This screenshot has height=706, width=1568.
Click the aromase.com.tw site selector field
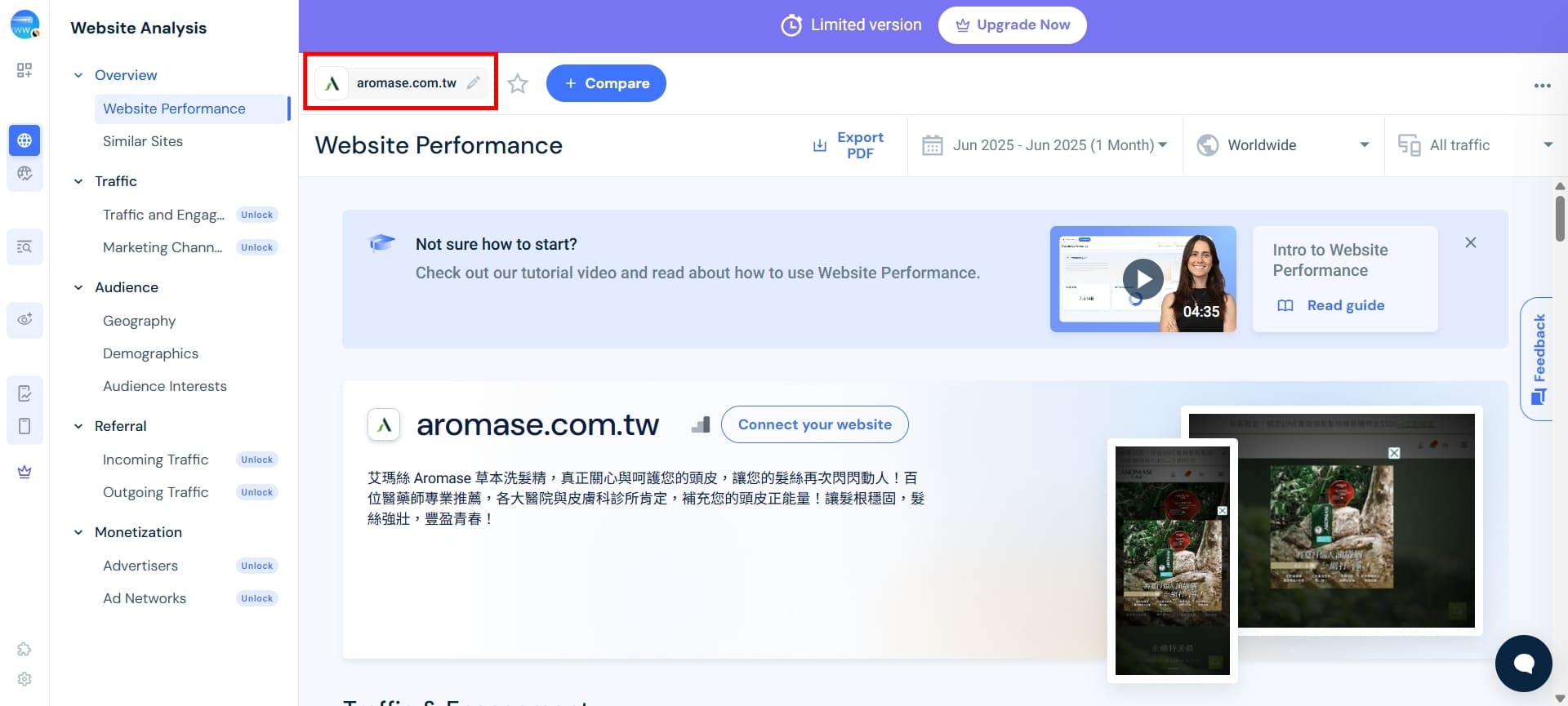tap(402, 82)
